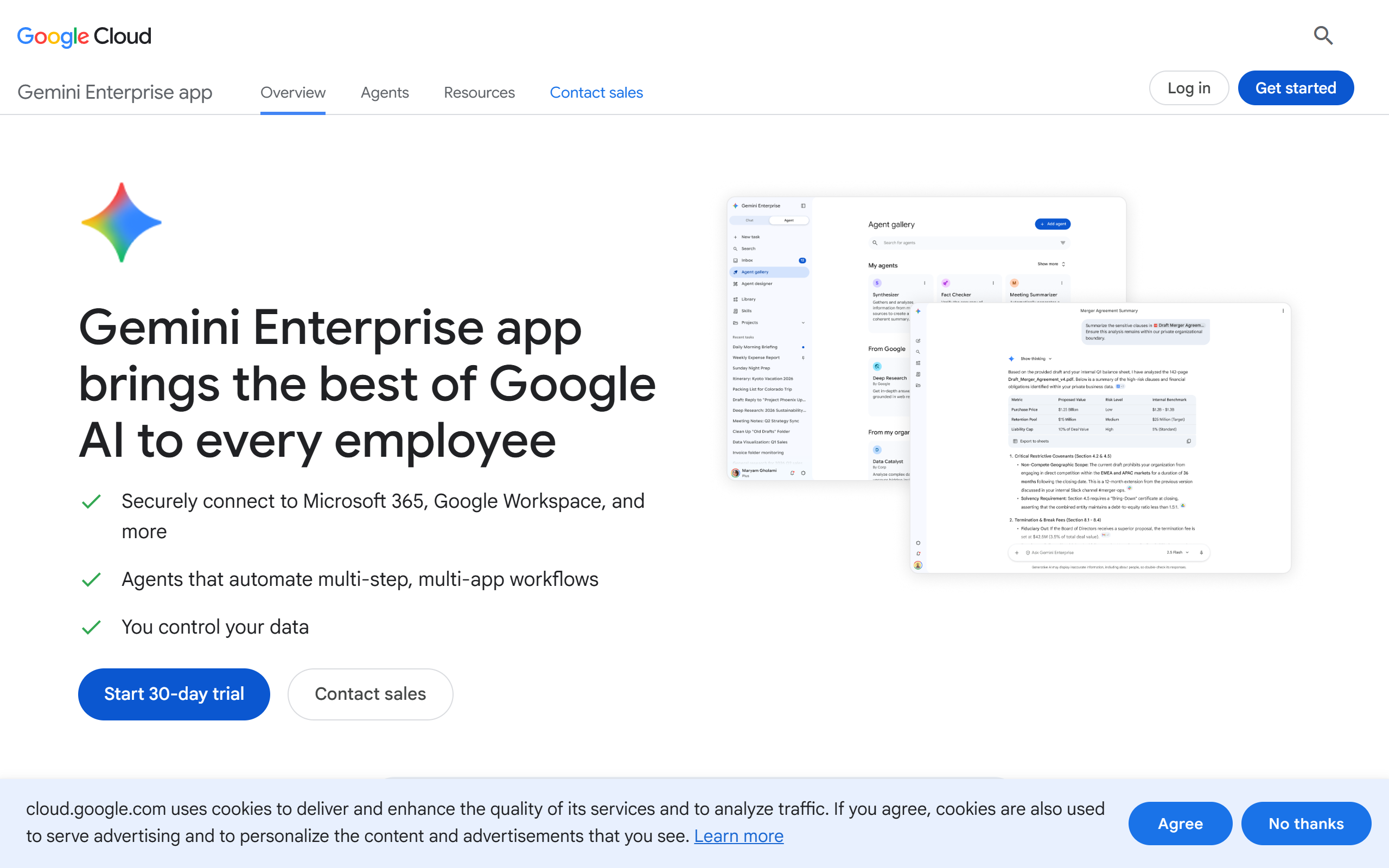The width and height of the screenshot is (1389, 868).
Task: Open the Learn more cookie link
Action: [738, 836]
